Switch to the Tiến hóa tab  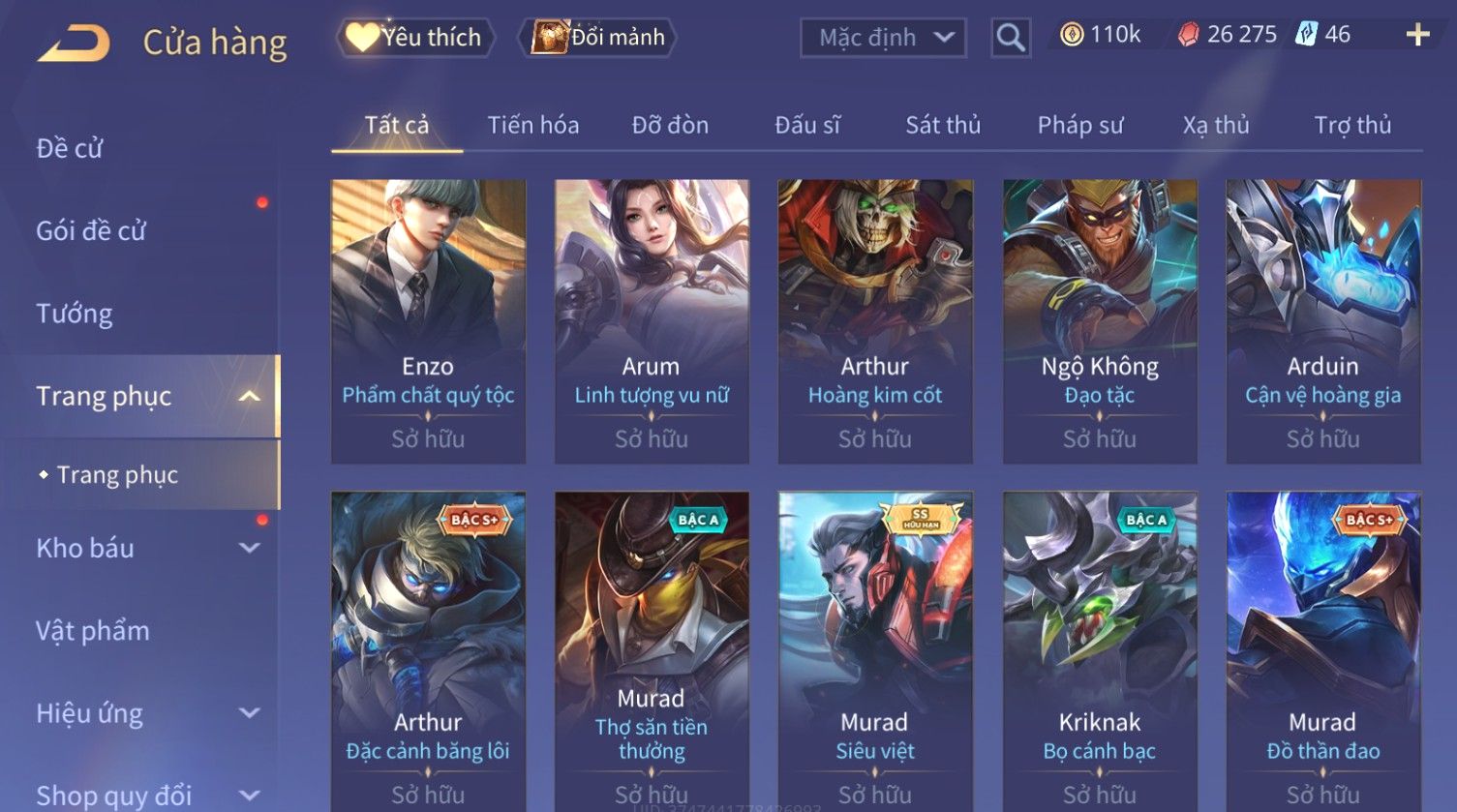(533, 125)
